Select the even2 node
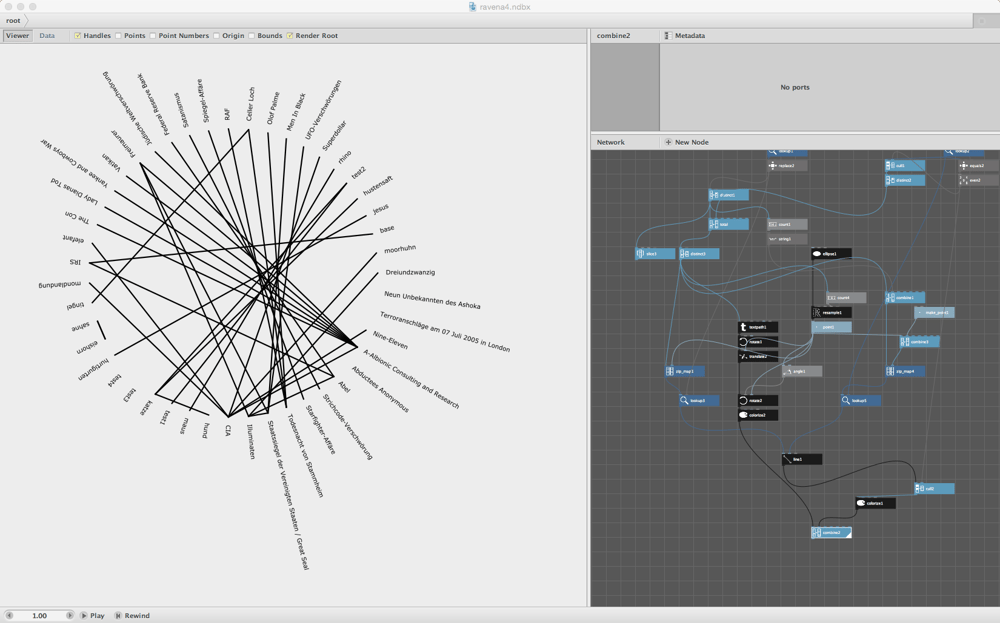Image resolution: width=1000 pixels, height=623 pixels. pos(978,180)
